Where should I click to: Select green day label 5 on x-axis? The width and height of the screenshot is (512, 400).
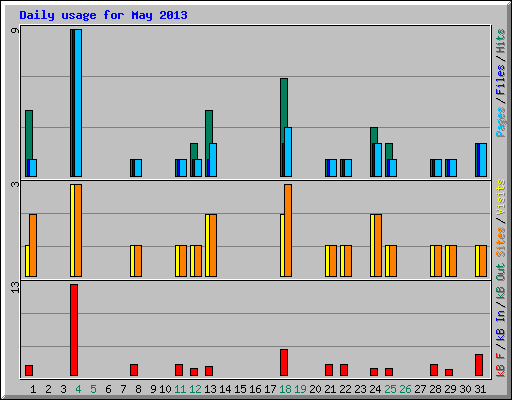coord(93,389)
